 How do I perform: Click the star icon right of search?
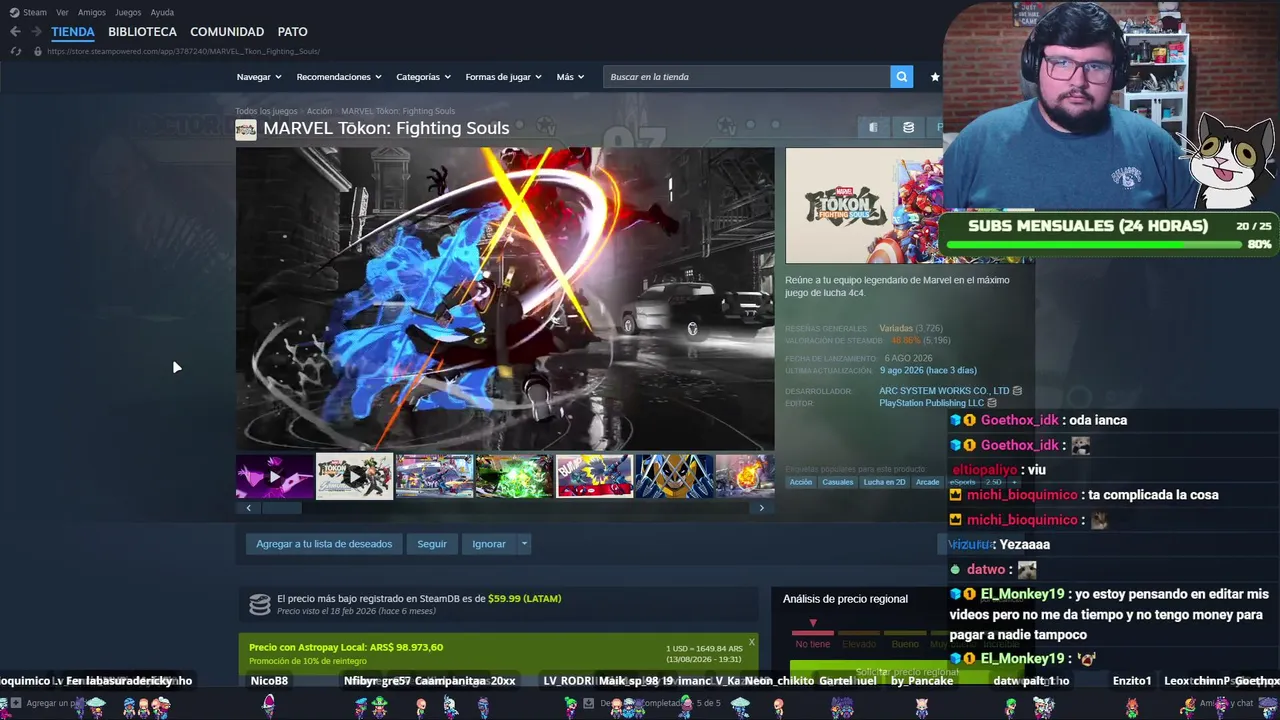pyautogui.click(x=935, y=77)
